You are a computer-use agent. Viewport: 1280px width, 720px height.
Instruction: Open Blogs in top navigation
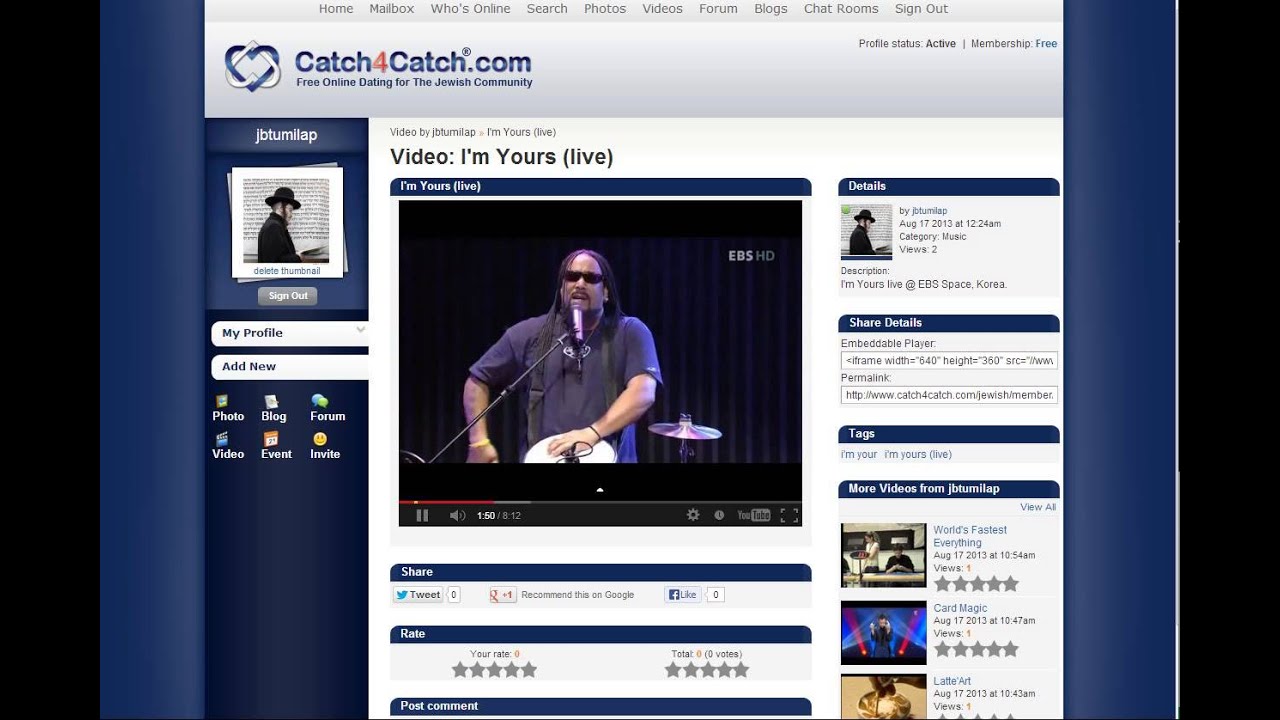click(x=771, y=9)
